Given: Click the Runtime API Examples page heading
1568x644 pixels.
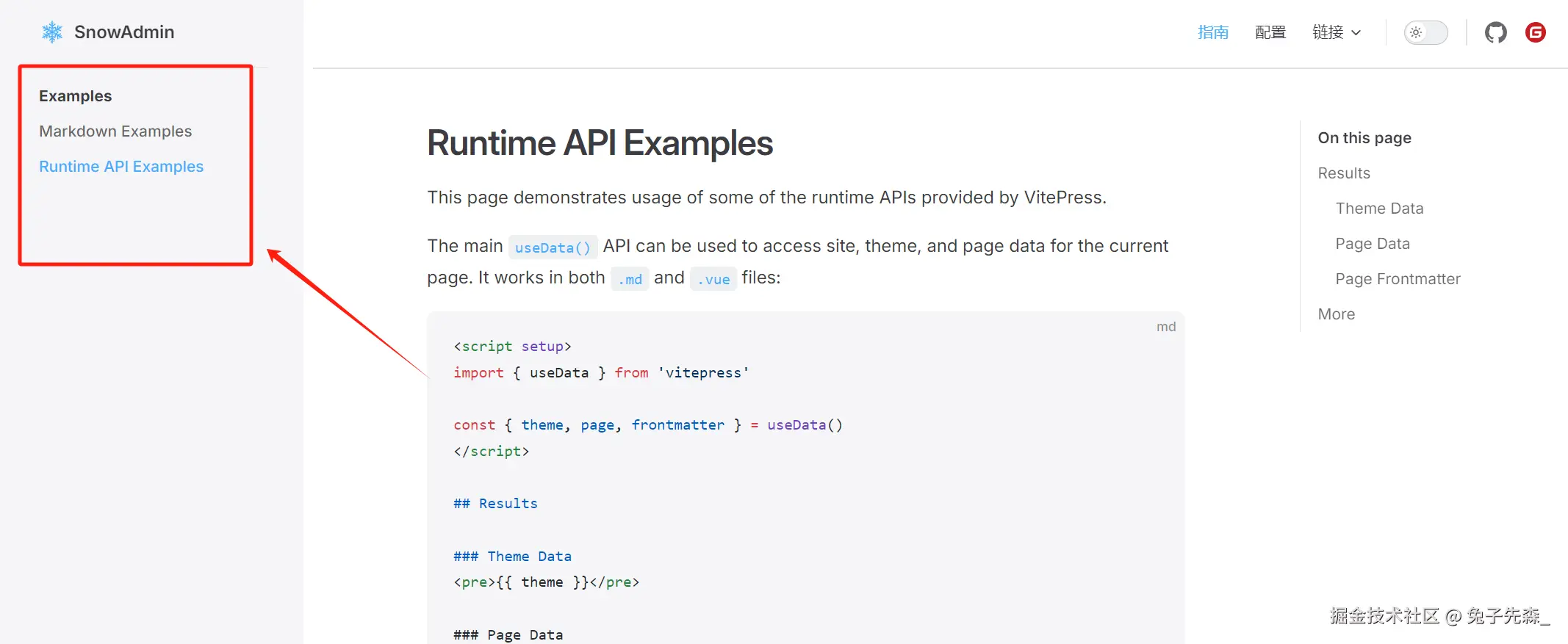Looking at the screenshot, I should tap(600, 143).
